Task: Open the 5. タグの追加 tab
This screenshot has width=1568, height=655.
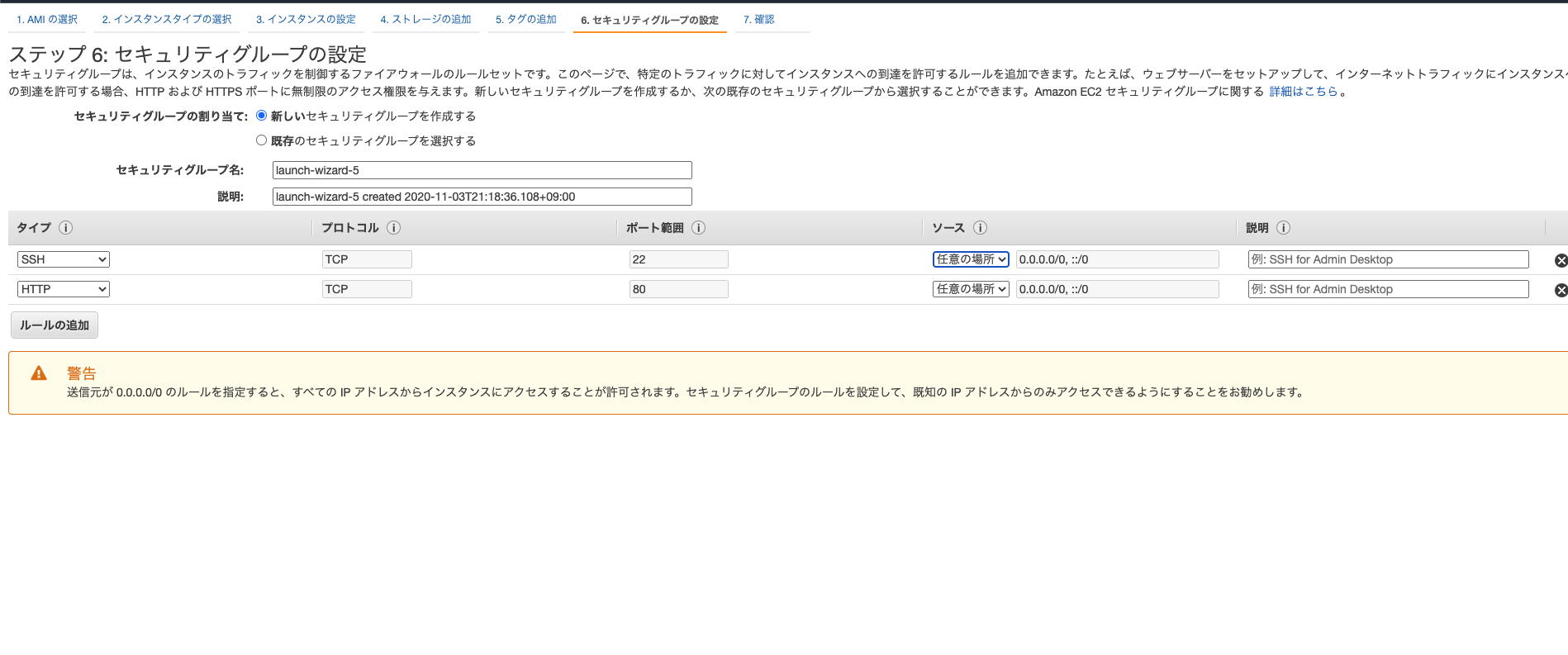Action: click(526, 19)
